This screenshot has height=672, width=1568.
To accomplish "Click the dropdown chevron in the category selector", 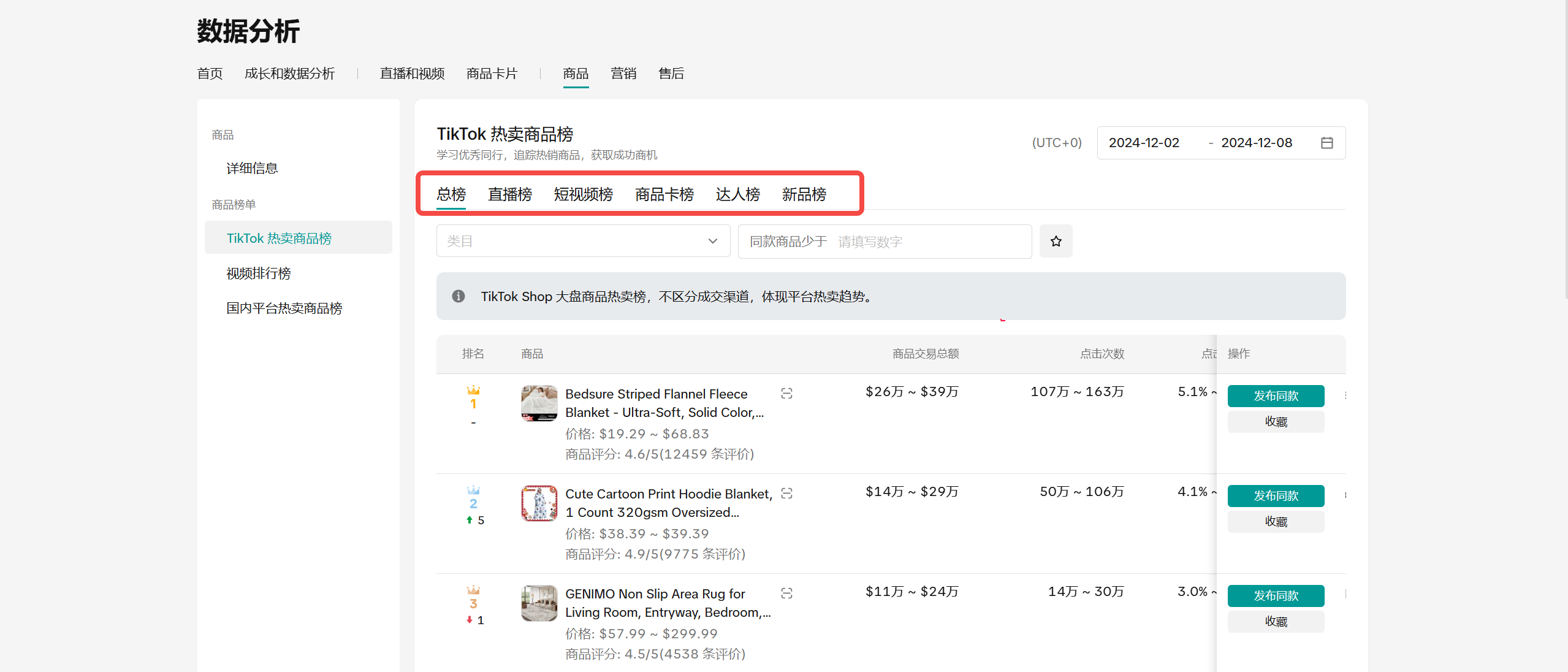I will point(712,242).
